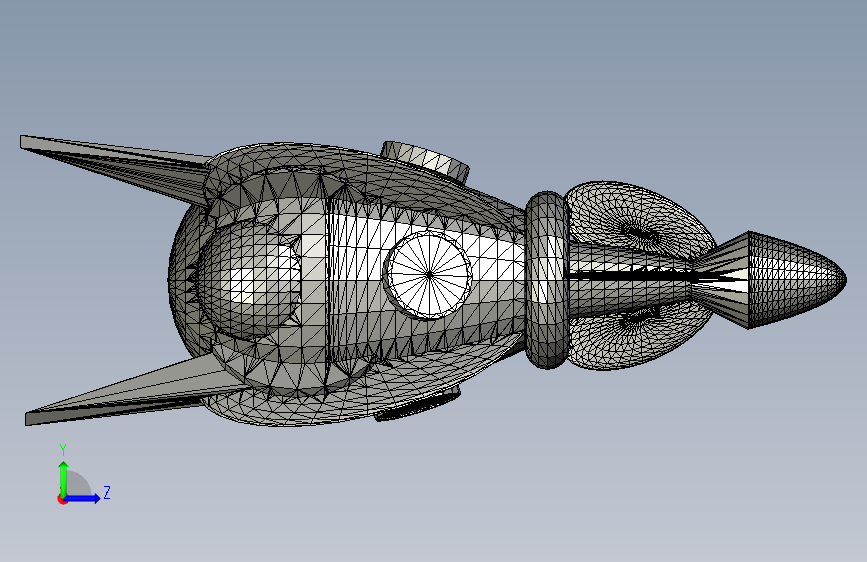Select the green Y axis arrow
This screenshot has width=867, height=562.
pos(64,478)
